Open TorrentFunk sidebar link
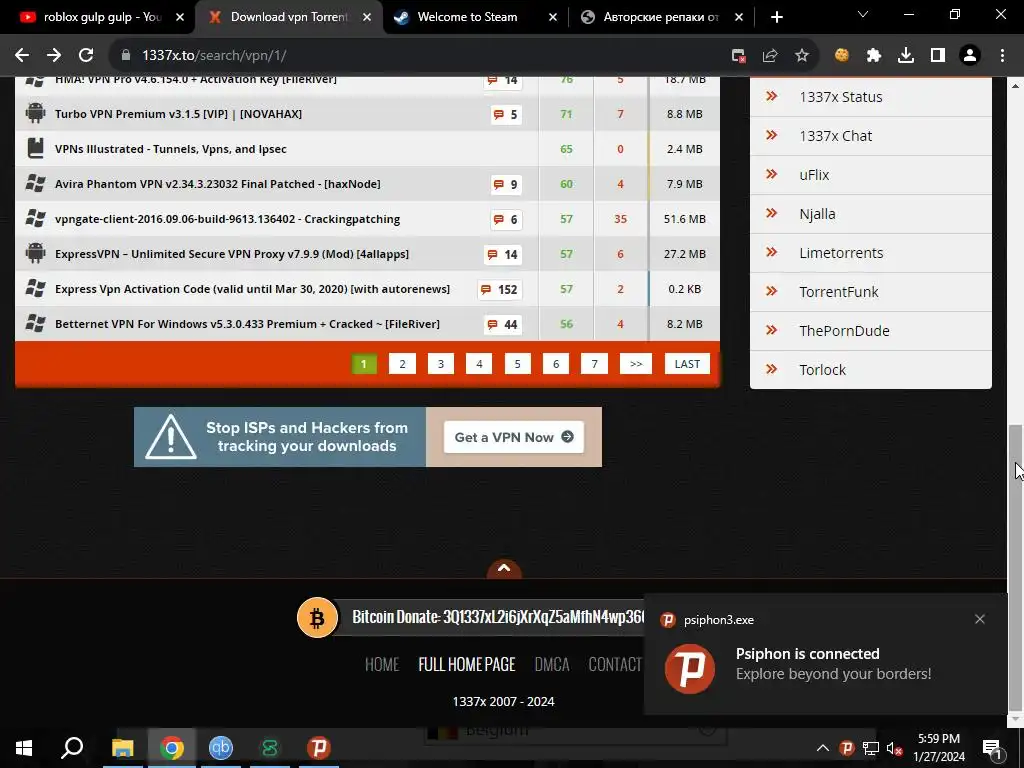 (x=839, y=292)
